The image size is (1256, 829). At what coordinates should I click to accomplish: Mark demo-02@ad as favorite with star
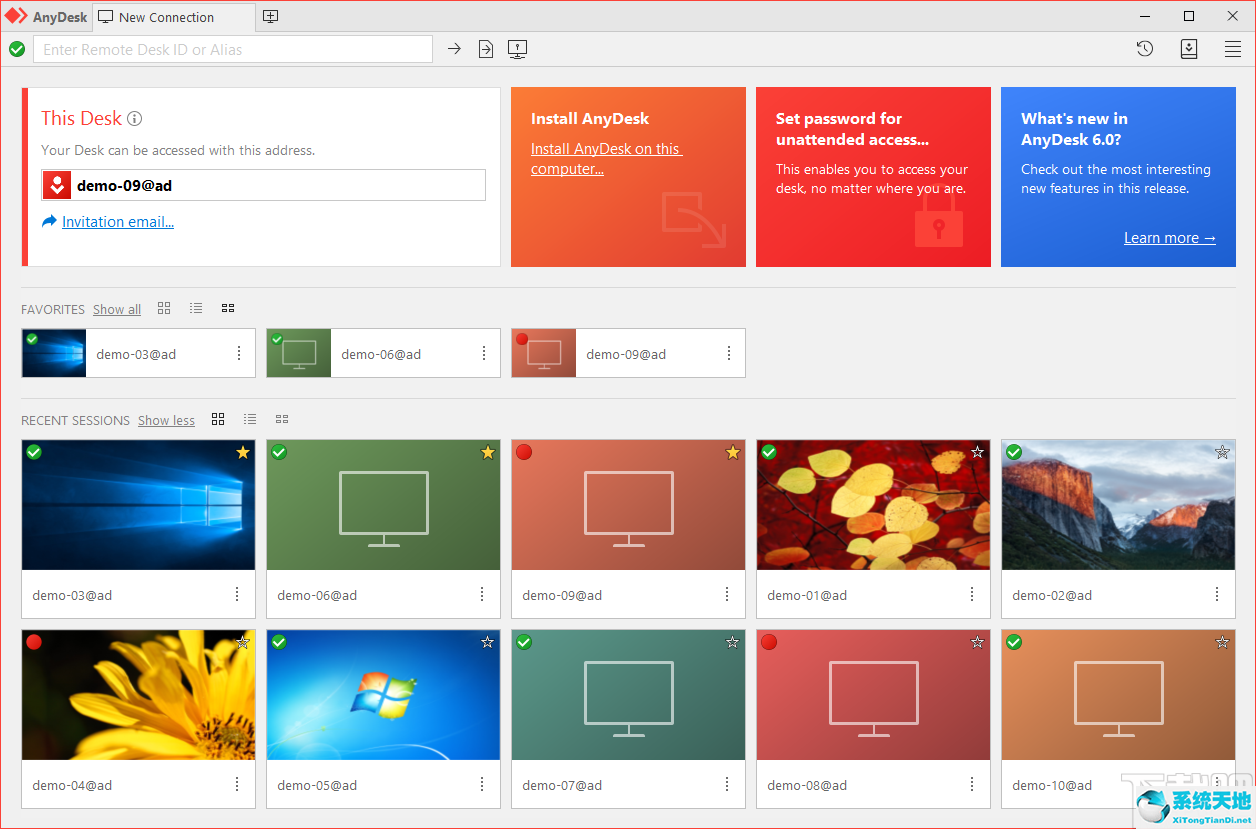pos(1223,452)
